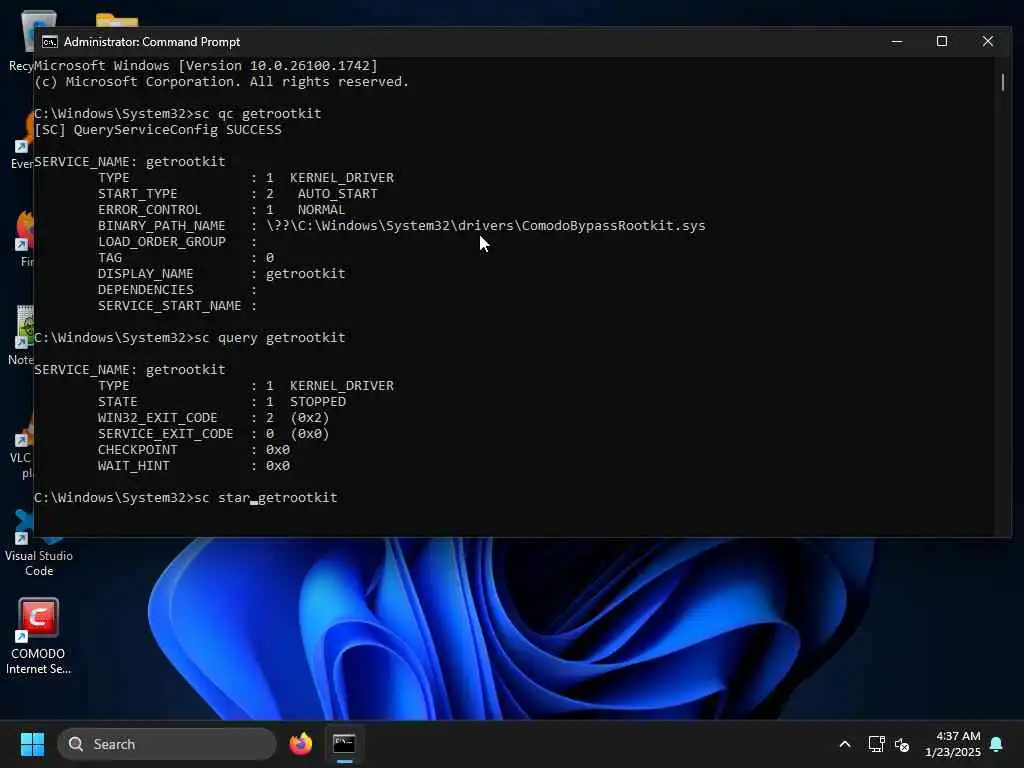Click the '[SC] QueryServiceConfig SUCCESS' line
Screen dimensions: 1024x768
coord(158,129)
